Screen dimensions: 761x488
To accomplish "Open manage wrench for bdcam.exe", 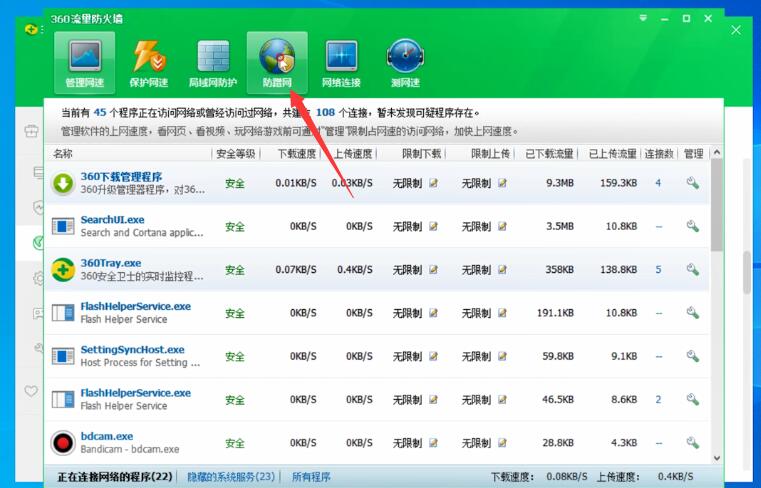I will point(693,442).
